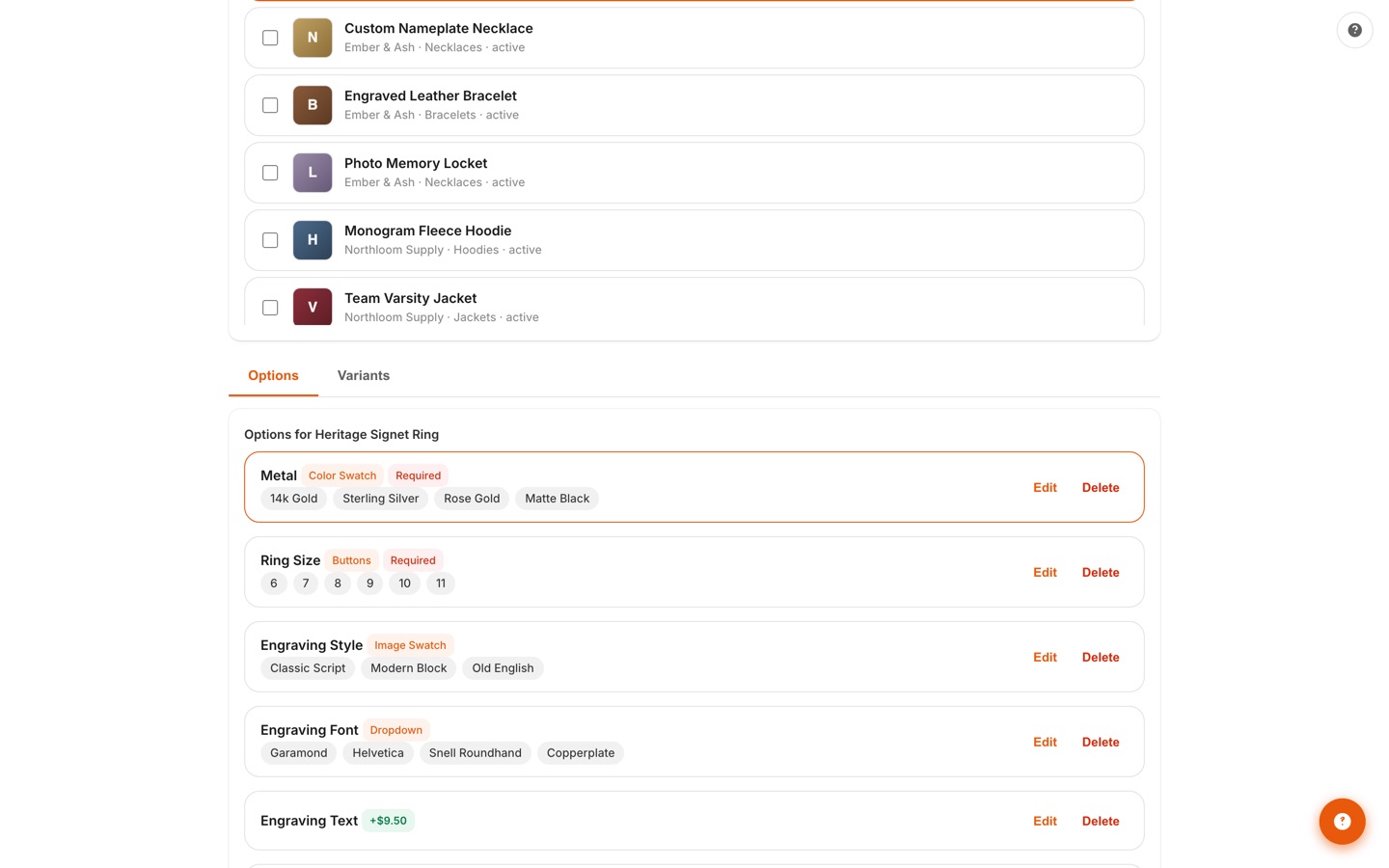Click the Old English chip
The image size is (1389, 868).
pos(503,668)
